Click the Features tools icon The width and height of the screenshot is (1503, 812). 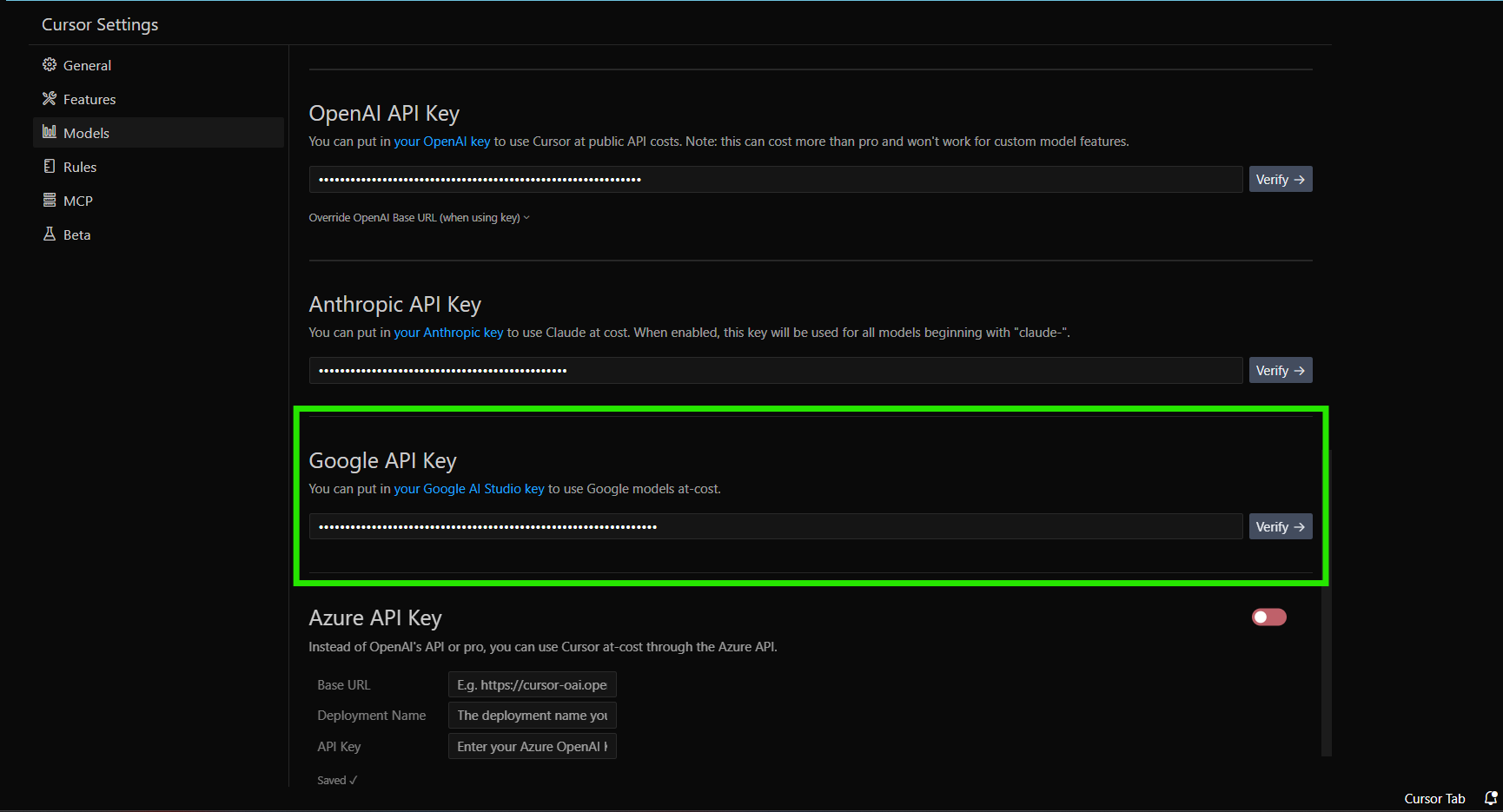click(50, 99)
